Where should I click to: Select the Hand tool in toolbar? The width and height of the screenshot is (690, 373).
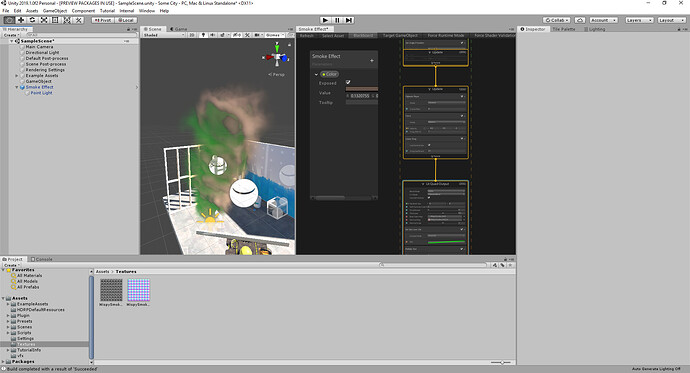tap(9, 20)
